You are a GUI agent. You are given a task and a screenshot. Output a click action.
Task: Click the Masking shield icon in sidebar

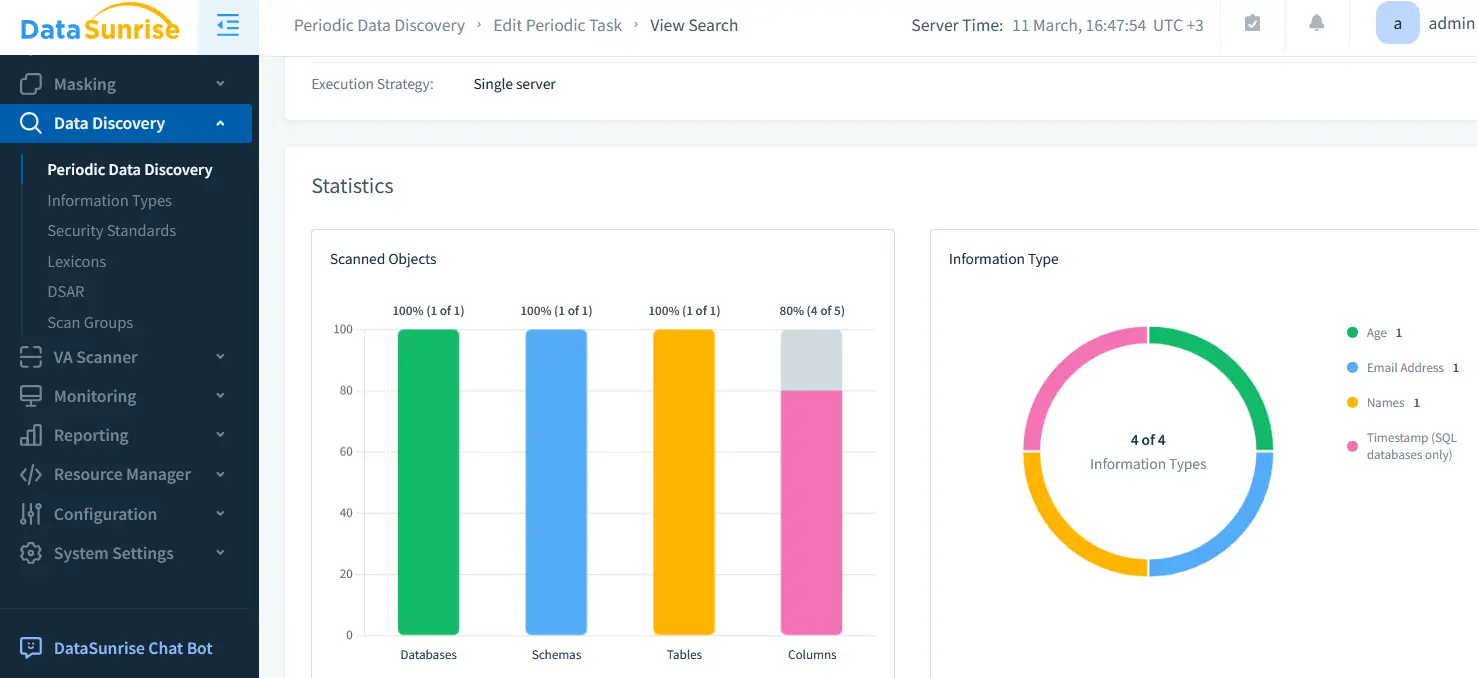pos(31,84)
